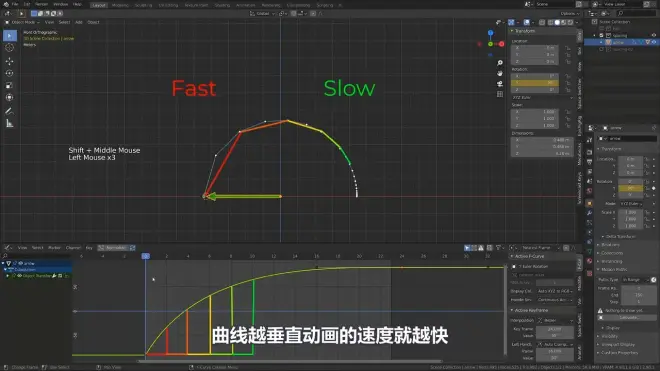Click the Calculate motion paths button

[x=628, y=318]
